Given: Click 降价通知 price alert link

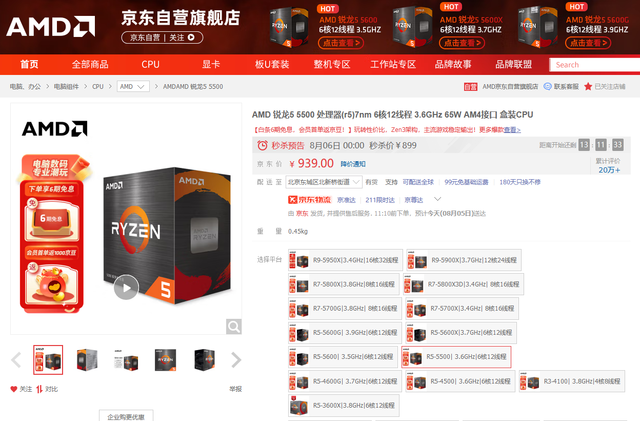Looking at the screenshot, I should pyautogui.click(x=353, y=164).
